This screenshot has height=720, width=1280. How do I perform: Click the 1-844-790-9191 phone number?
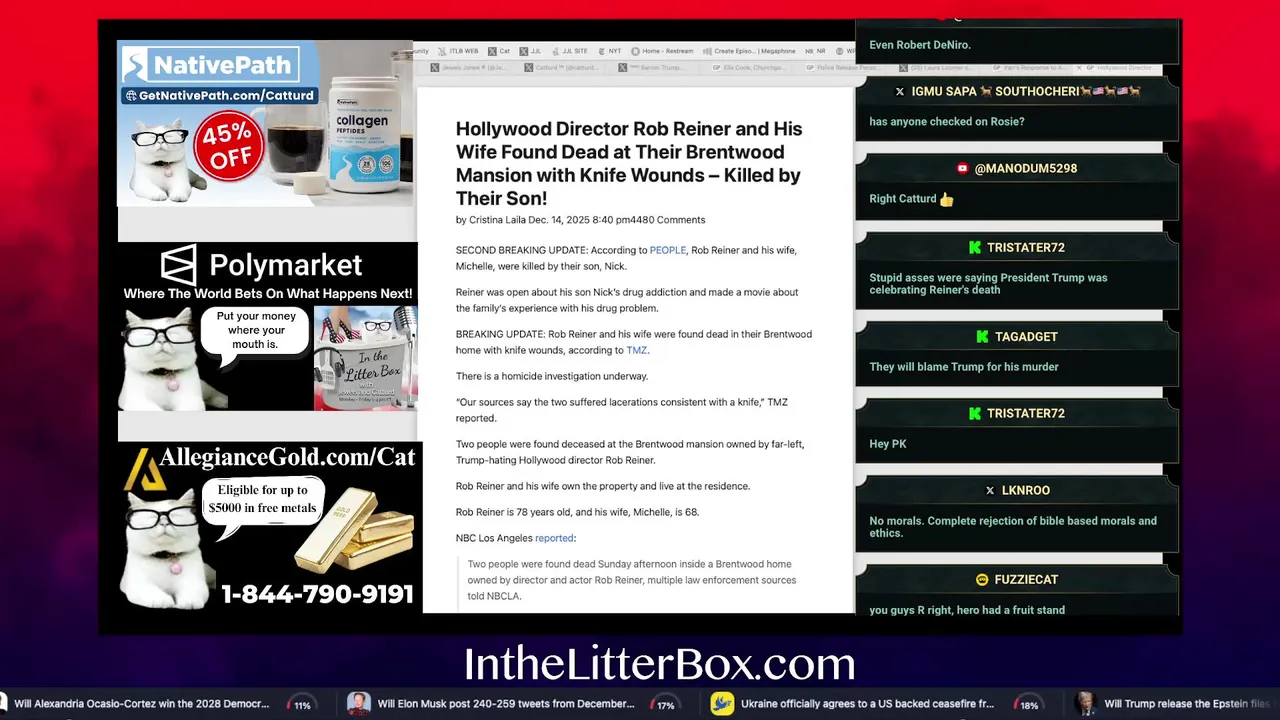(317, 594)
